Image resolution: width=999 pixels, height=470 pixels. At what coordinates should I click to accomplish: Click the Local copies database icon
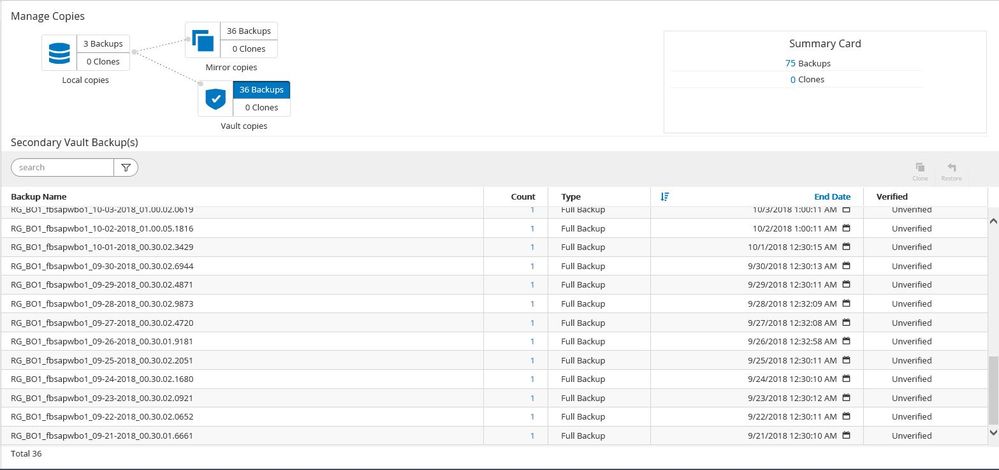pos(59,52)
